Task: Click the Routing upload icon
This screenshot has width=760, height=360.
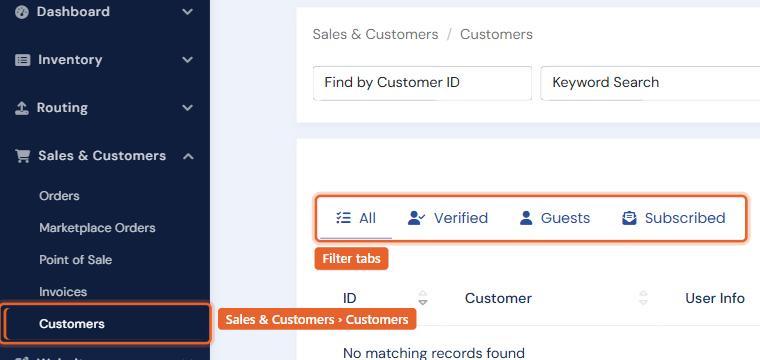Action: click(21, 108)
